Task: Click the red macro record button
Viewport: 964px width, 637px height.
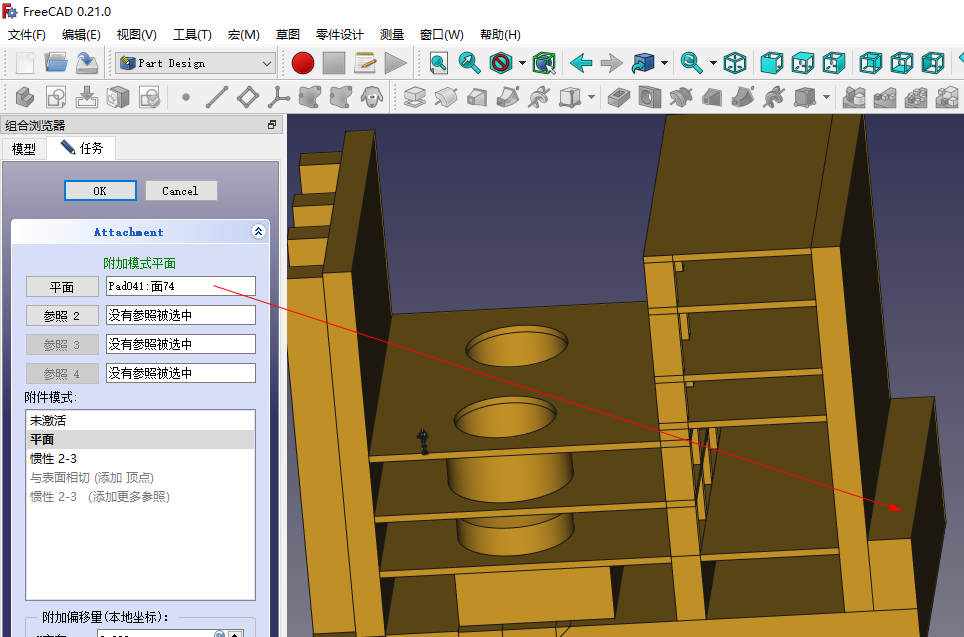Action: (x=303, y=63)
